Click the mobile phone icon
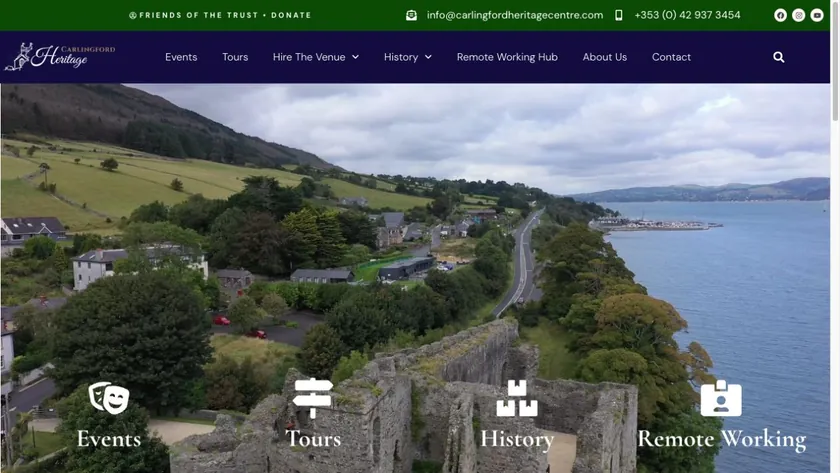The width and height of the screenshot is (840, 473). pos(618,15)
